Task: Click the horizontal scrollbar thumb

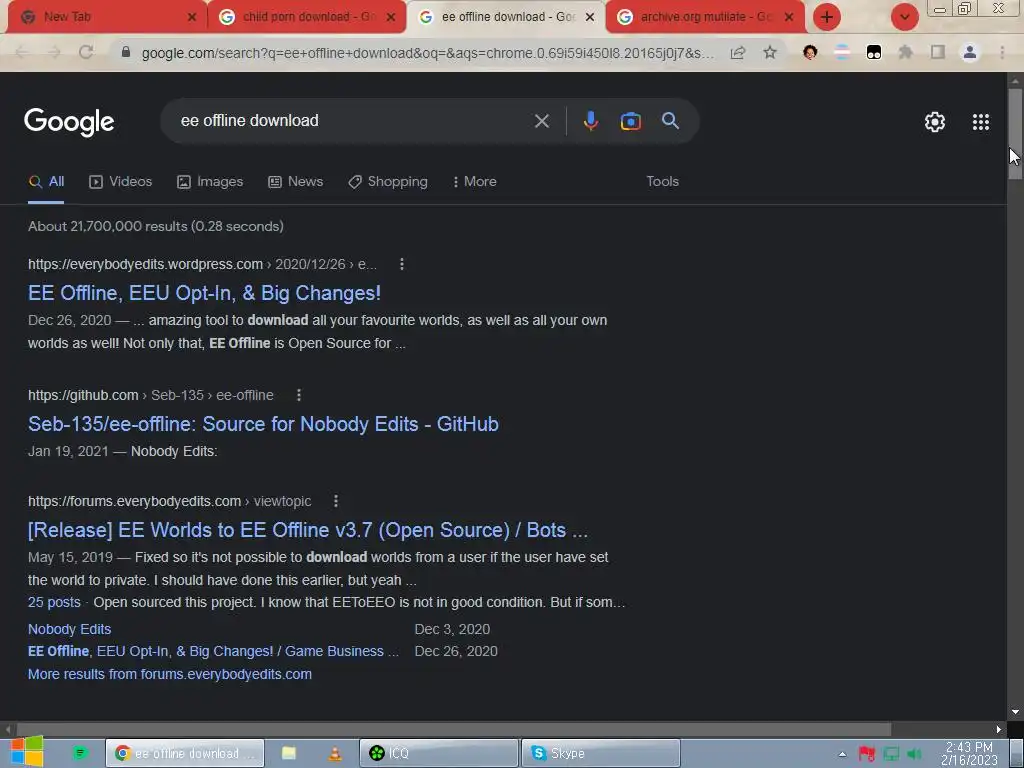Action: 453,729
